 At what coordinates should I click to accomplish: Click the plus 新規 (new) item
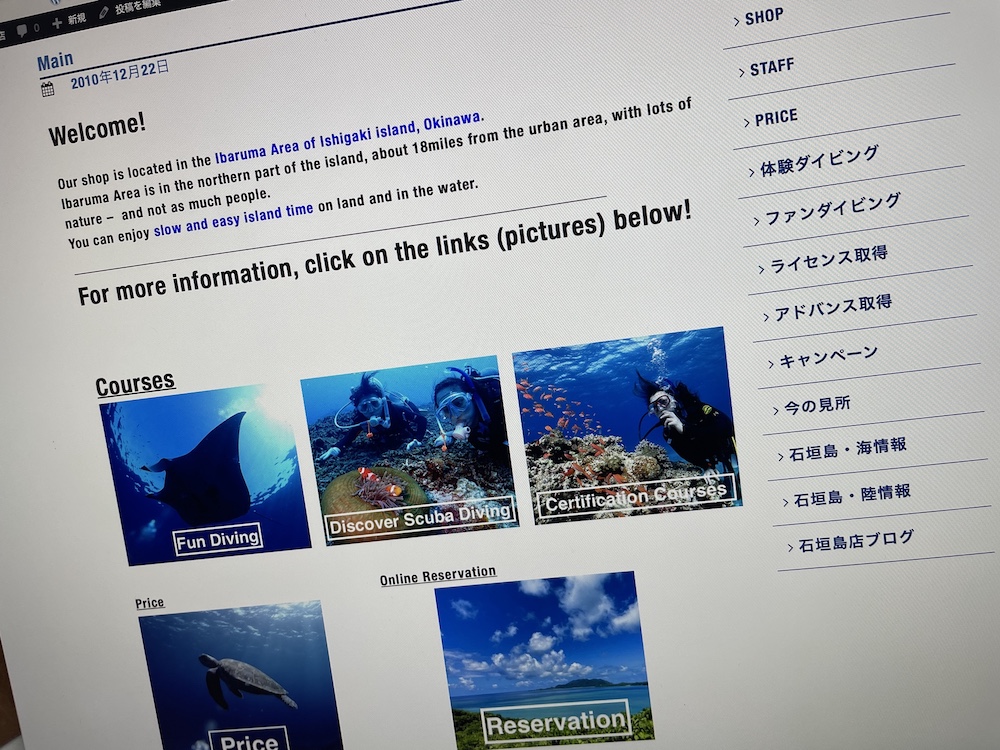click(69, 21)
